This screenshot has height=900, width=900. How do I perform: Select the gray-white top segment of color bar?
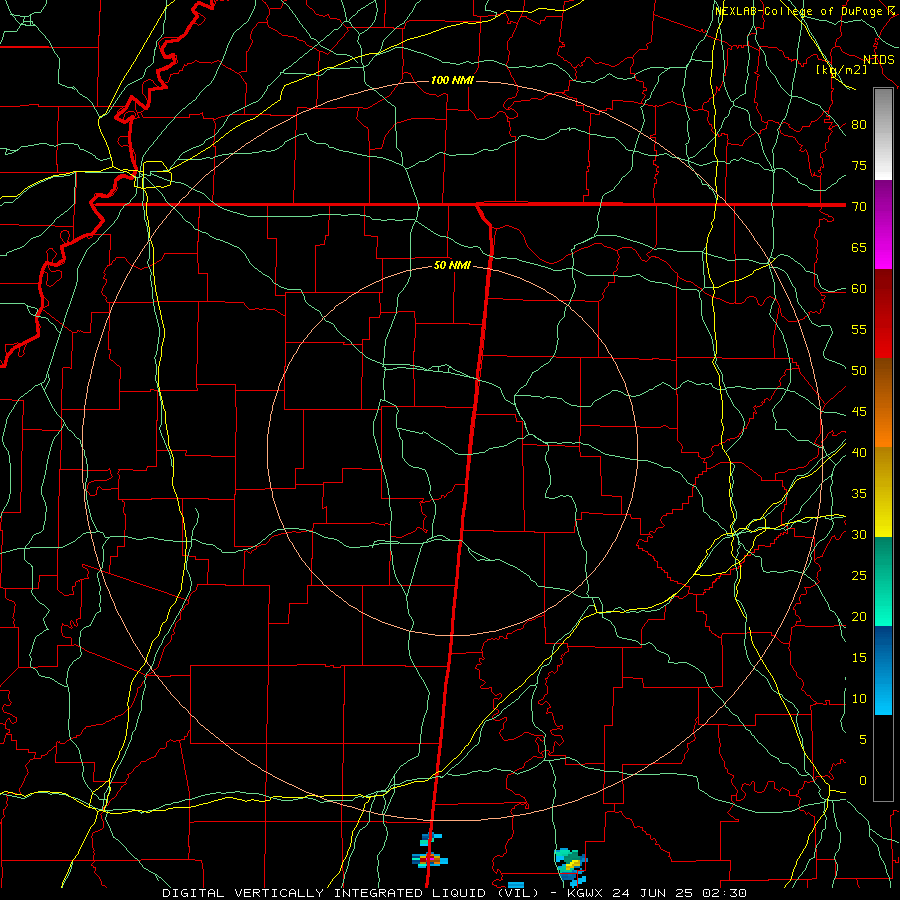883,134
